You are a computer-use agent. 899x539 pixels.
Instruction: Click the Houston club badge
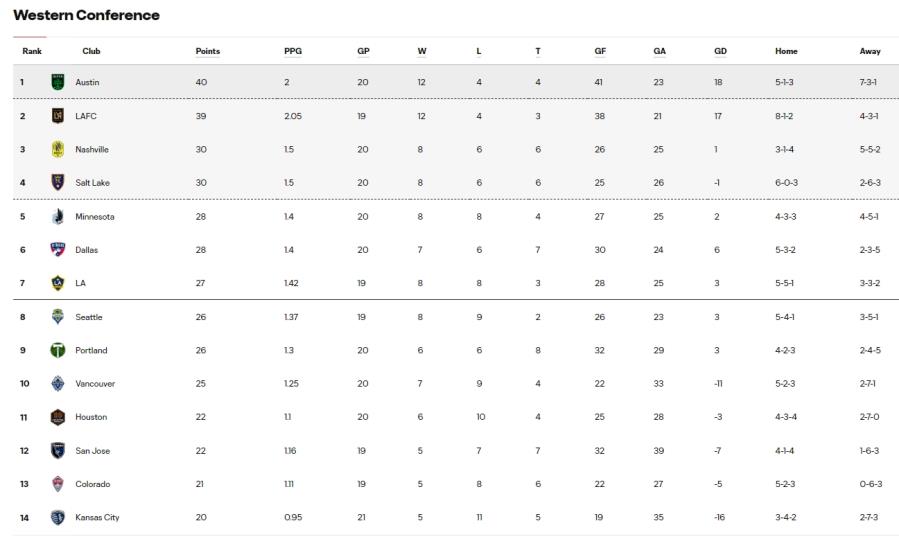(x=58, y=417)
